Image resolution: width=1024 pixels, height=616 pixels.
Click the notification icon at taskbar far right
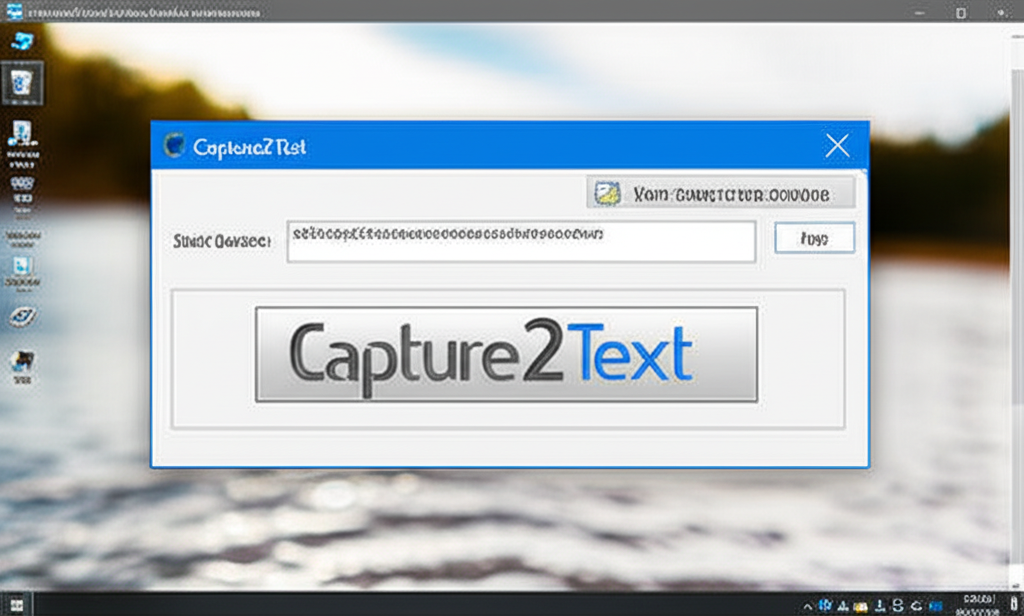tap(1012, 605)
